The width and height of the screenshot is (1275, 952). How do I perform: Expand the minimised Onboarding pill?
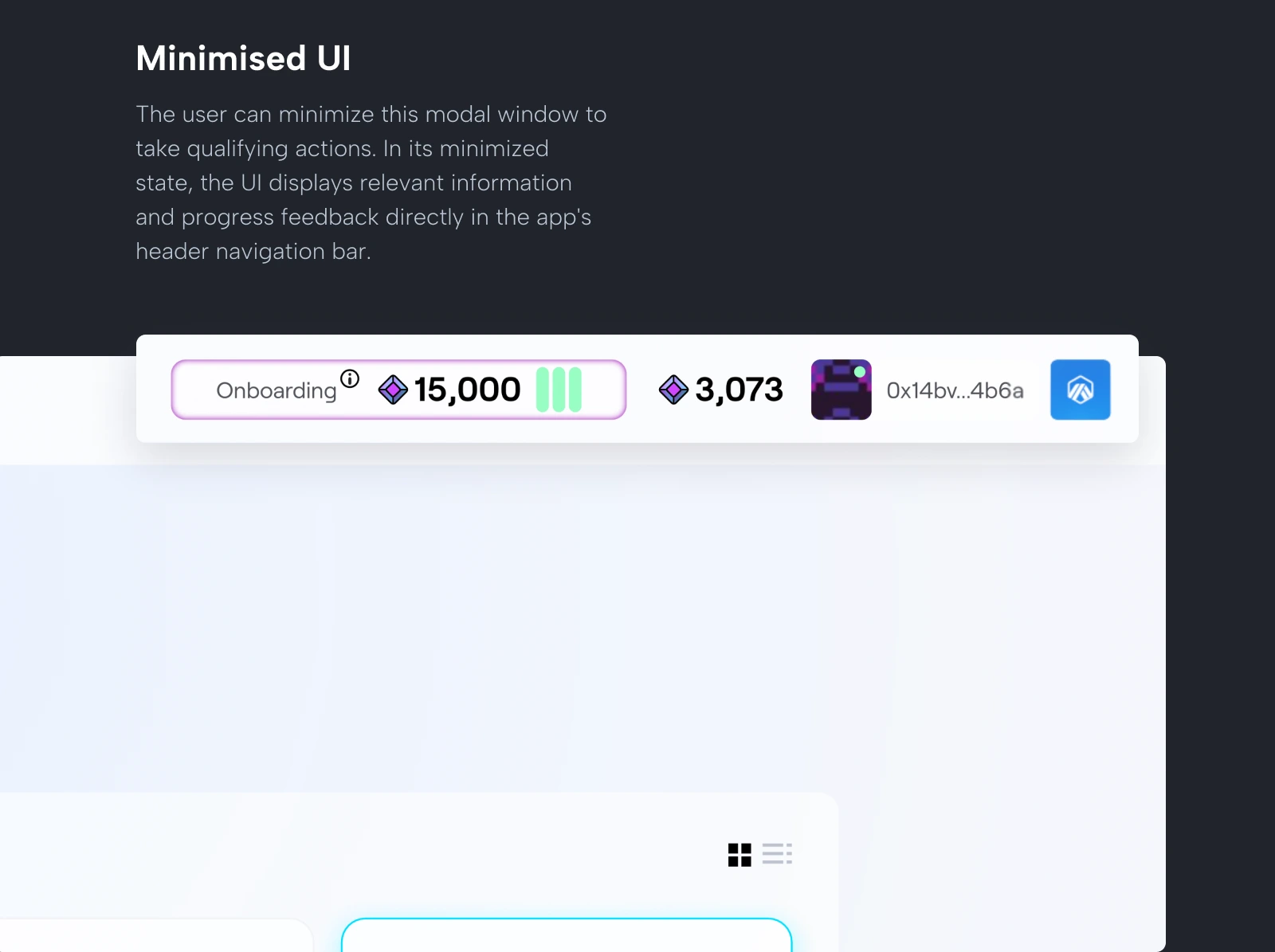pyautogui.click(x=398, y=390)
